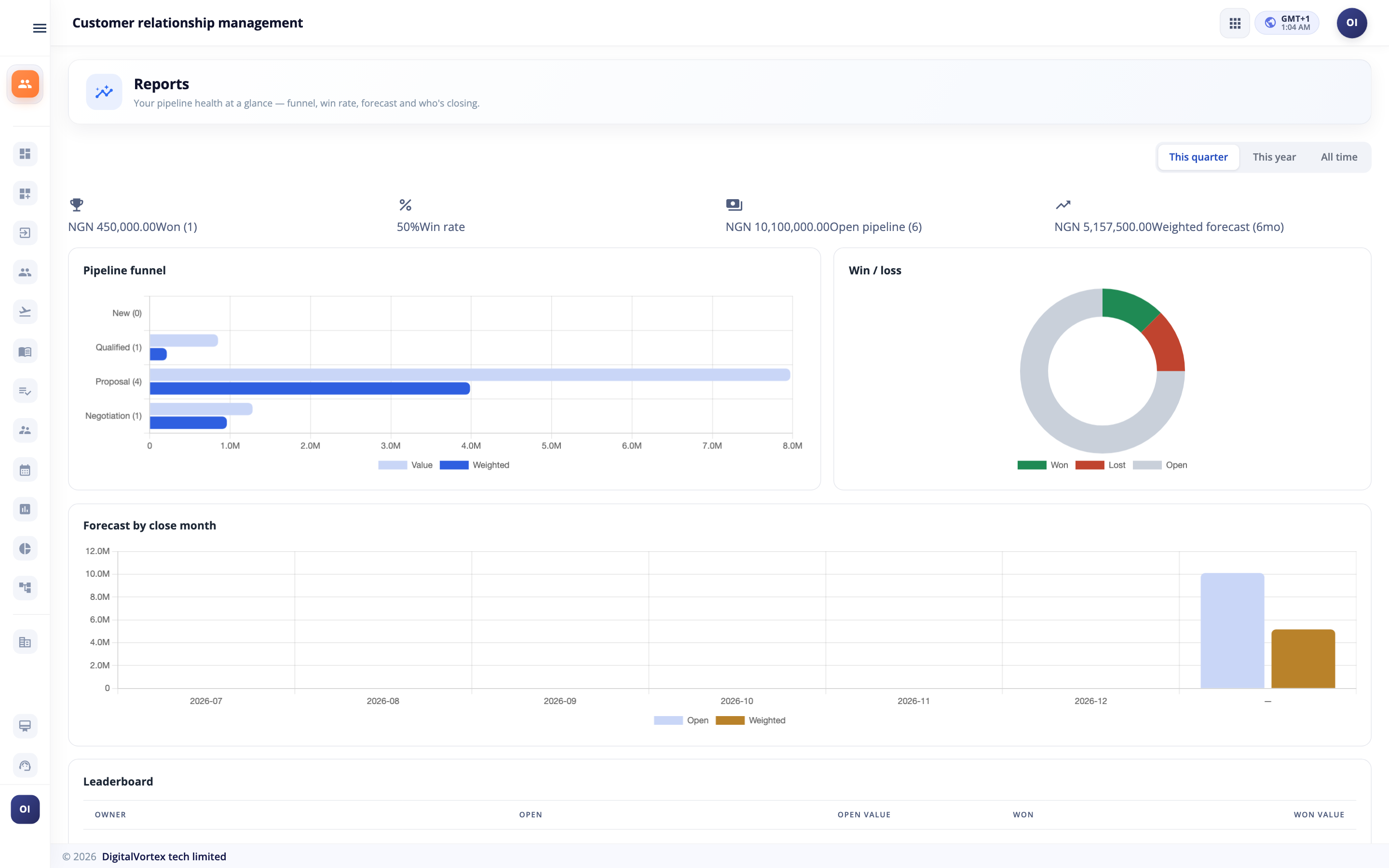1389x868 pixels.
Task: Click the Negotiation (1) funnel label
Action: pyautogui.click(x=113, y=416)
